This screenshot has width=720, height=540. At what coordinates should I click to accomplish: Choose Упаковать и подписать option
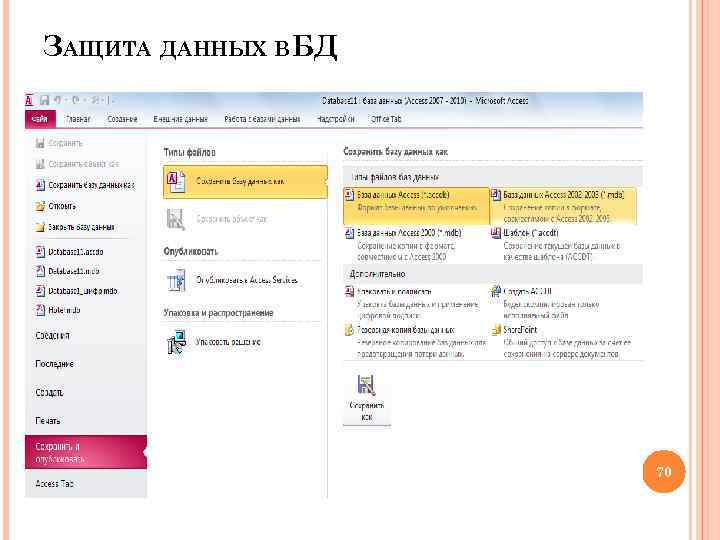point(416,303)
